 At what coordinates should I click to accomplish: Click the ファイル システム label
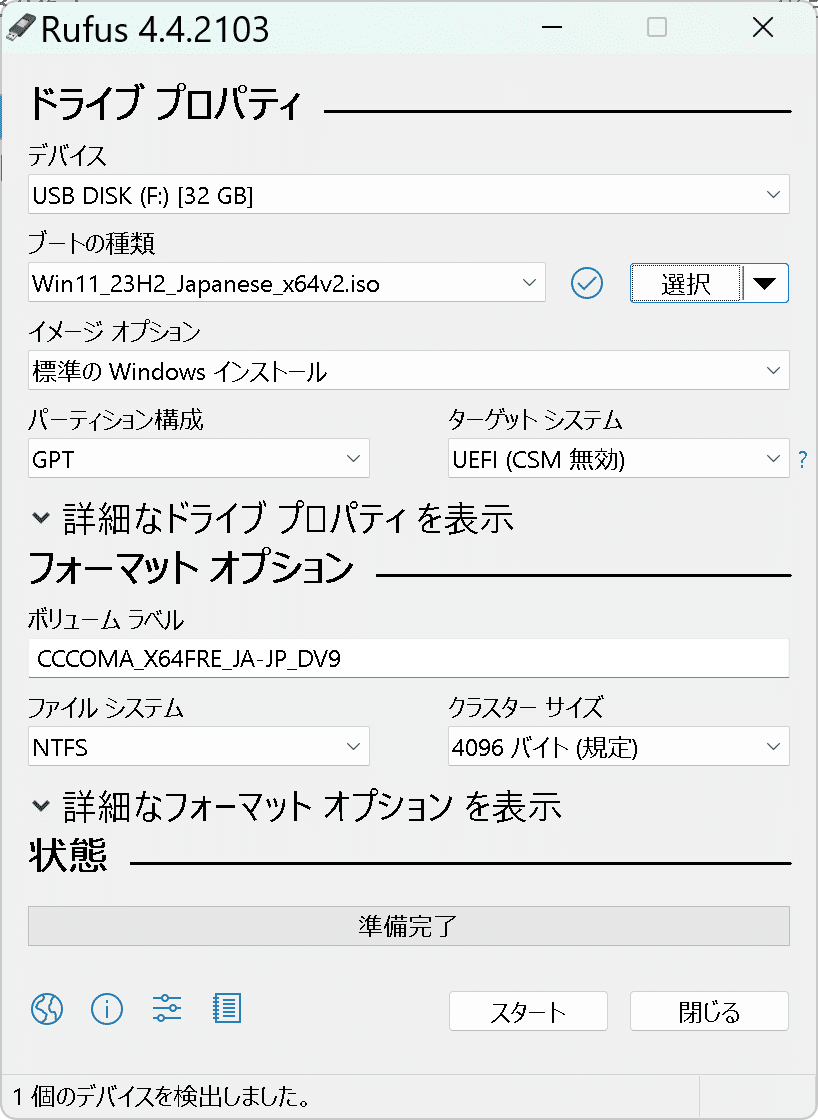pyautogui.click(x=106, y=707)
